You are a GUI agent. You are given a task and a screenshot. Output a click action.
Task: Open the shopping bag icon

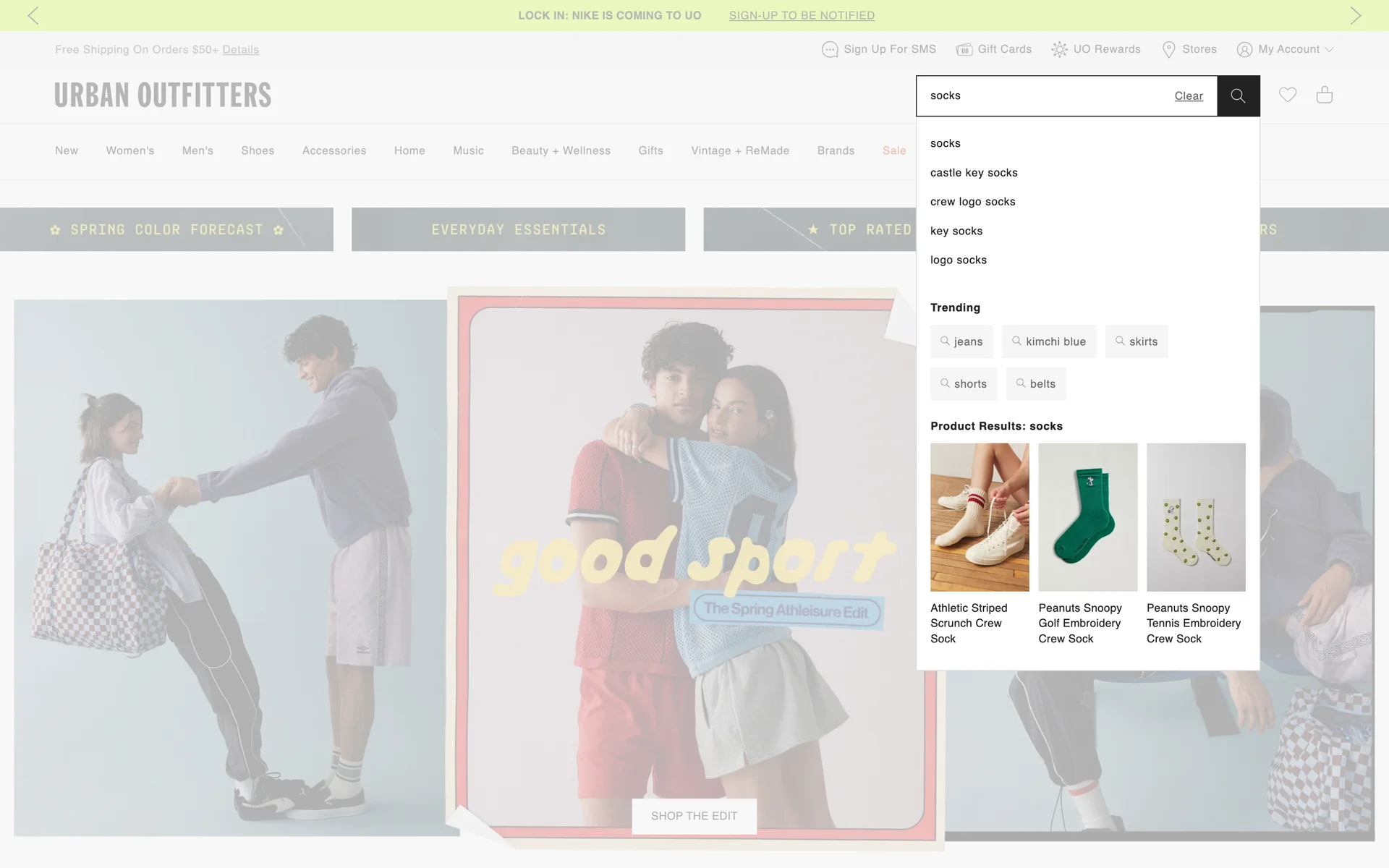1324,95
